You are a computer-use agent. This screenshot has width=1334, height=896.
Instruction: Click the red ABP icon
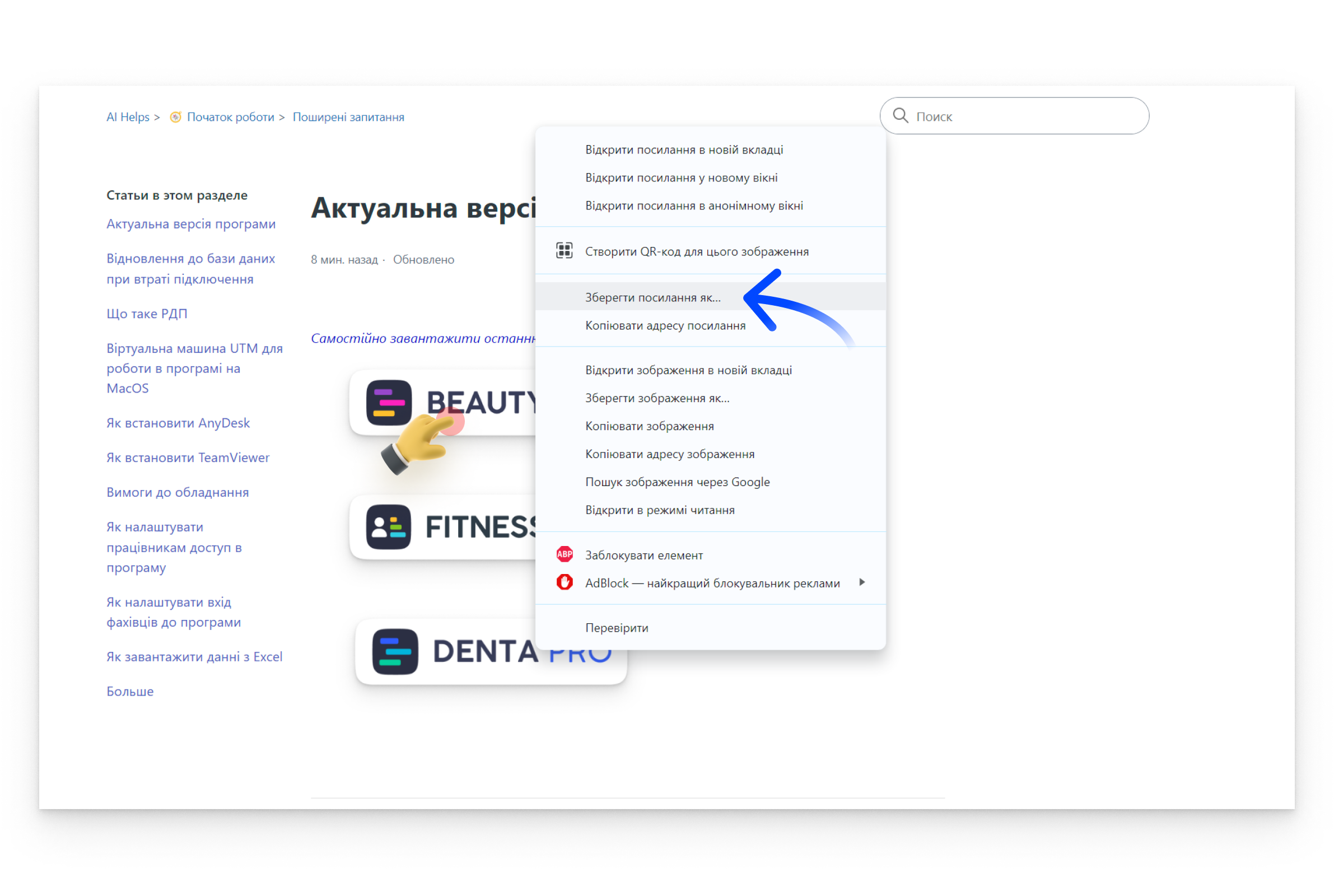(565, 554)
